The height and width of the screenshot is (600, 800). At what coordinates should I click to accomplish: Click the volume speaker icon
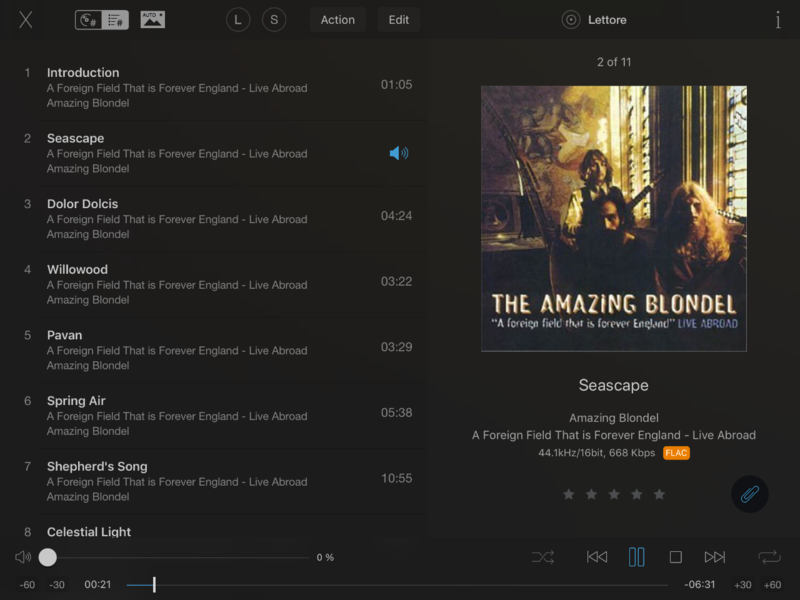23,557
